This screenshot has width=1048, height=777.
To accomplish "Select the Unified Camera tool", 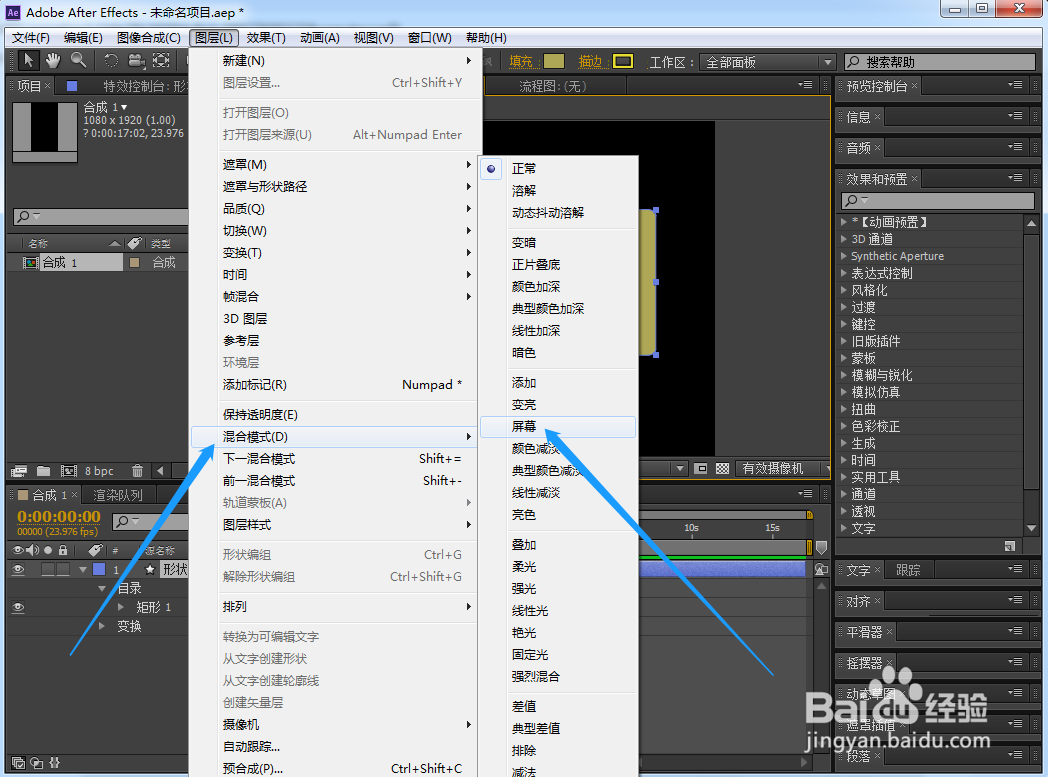I will tap(136, 61).
